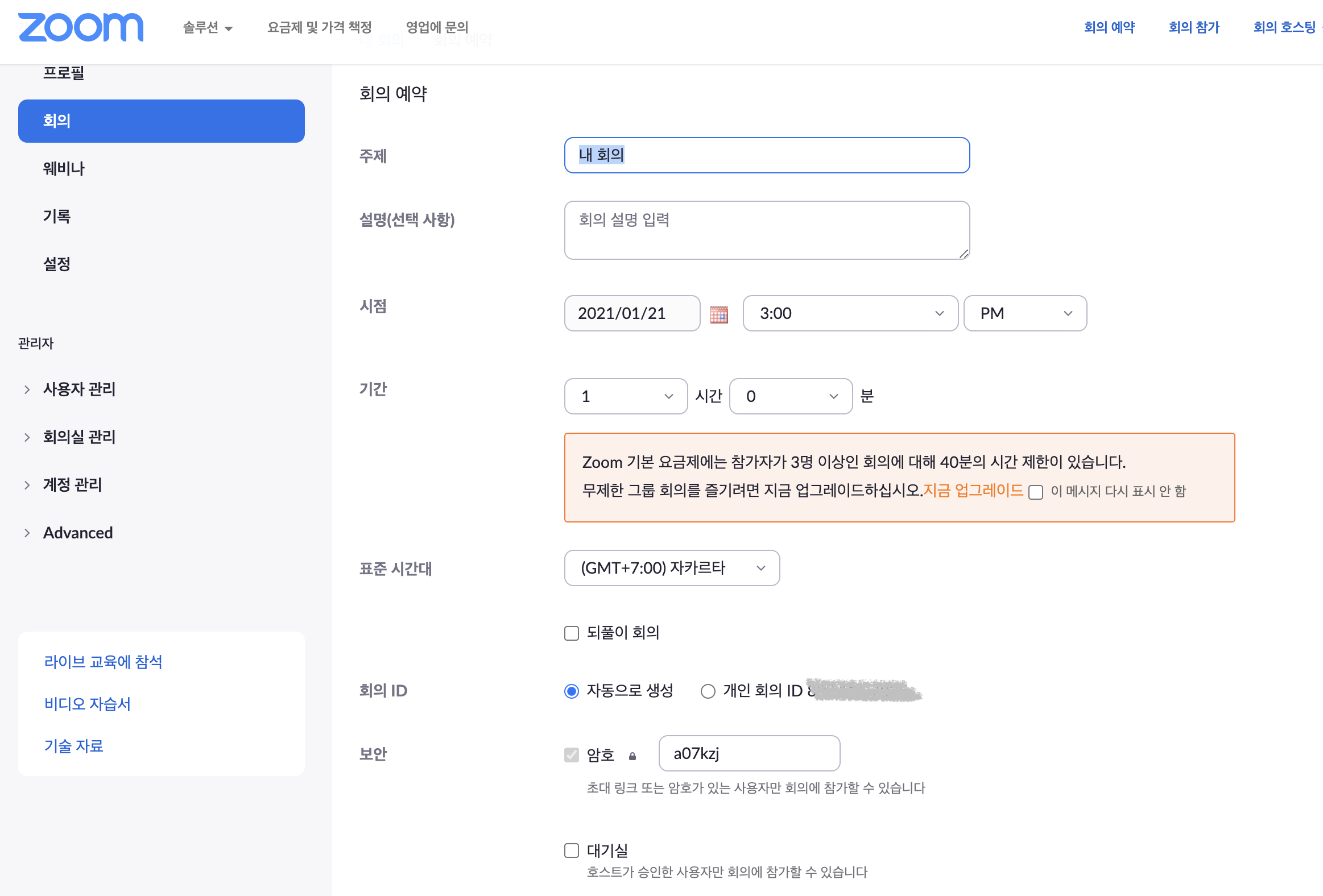Open the 솔루션 dropdown menu

coord(208,27)
